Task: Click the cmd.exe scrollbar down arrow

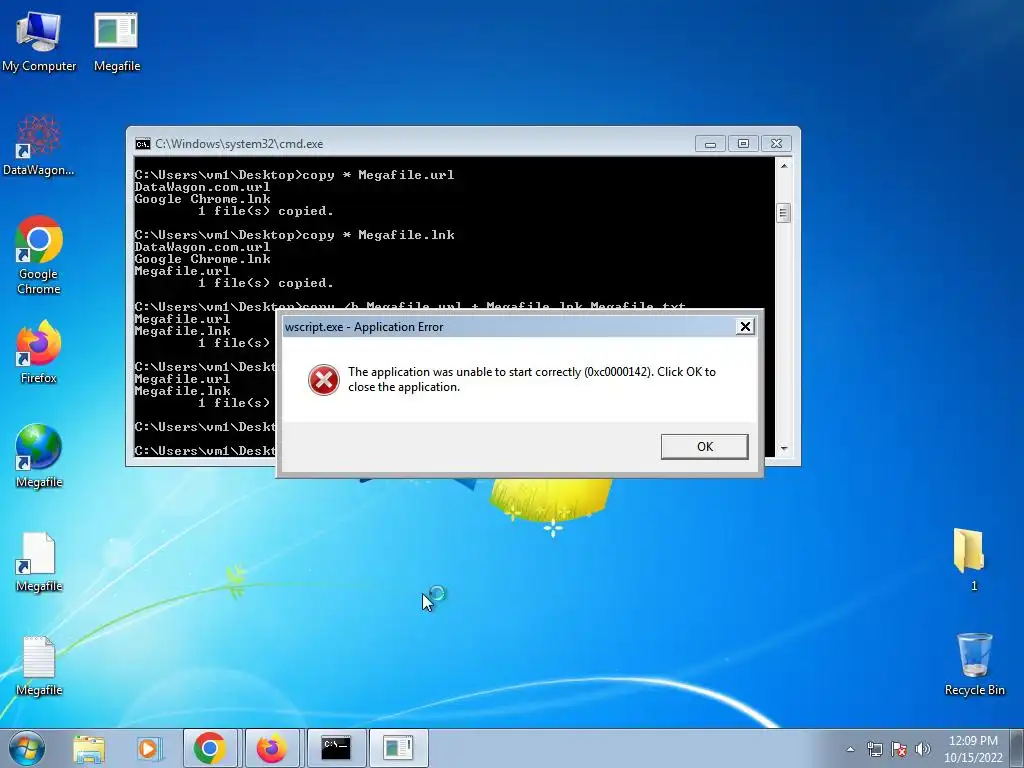Action: point(784,449)
